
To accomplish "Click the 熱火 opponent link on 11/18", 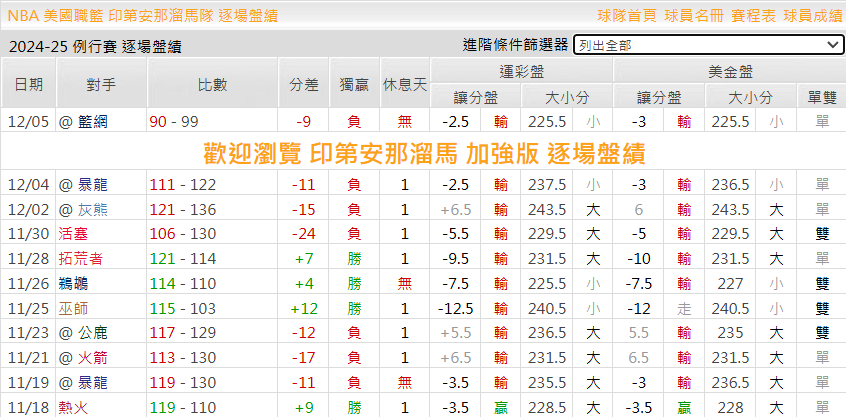I will pos(72,407).
